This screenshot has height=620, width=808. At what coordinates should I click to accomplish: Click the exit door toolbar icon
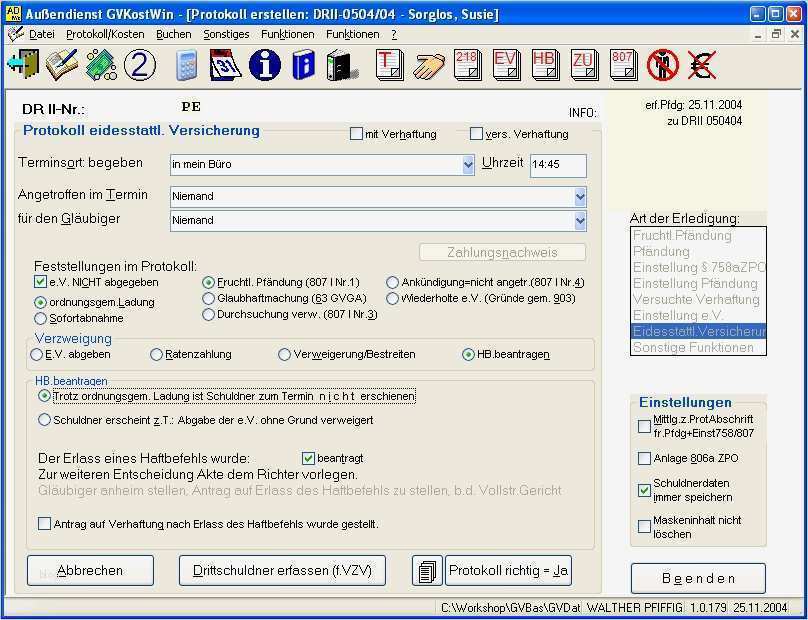click(x=23, y=64)
